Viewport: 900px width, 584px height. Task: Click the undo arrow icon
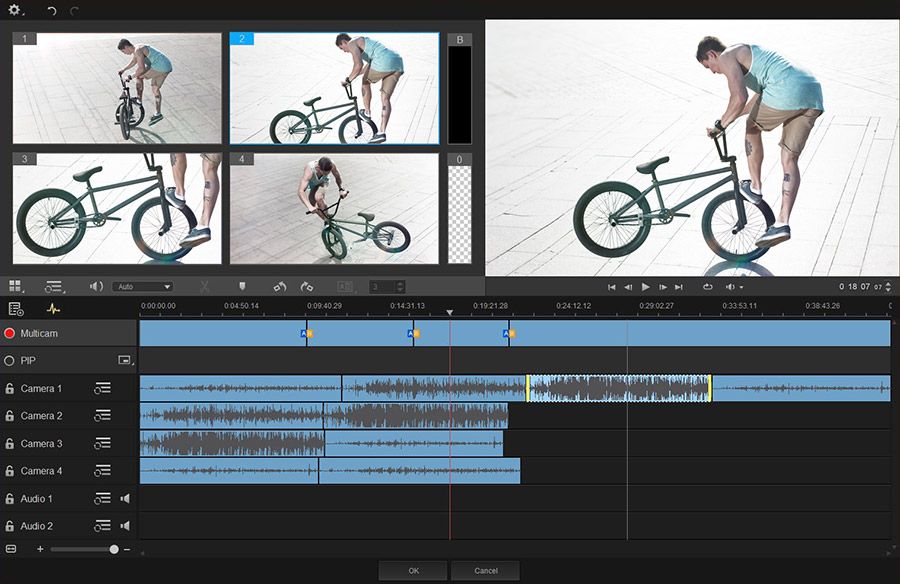52,10
